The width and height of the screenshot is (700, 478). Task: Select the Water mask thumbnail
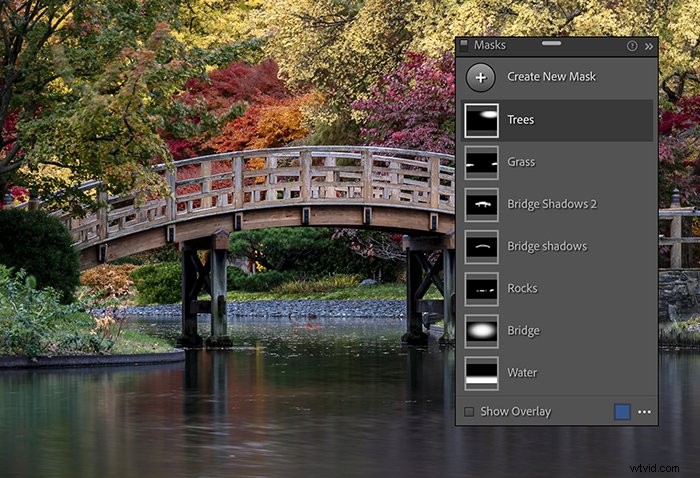coord(481,374)
